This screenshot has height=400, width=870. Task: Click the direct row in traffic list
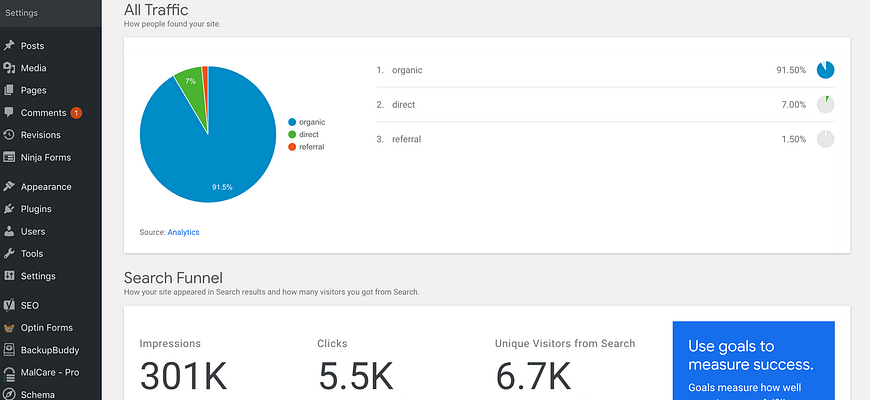[605, 104]
